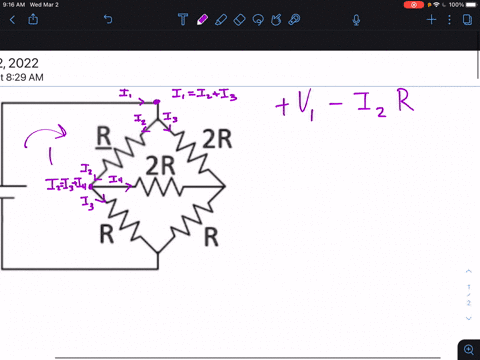This screenshot has height=360, width=480.
Task: Go to previous page using up chevron
Action: tap(468, 271)
